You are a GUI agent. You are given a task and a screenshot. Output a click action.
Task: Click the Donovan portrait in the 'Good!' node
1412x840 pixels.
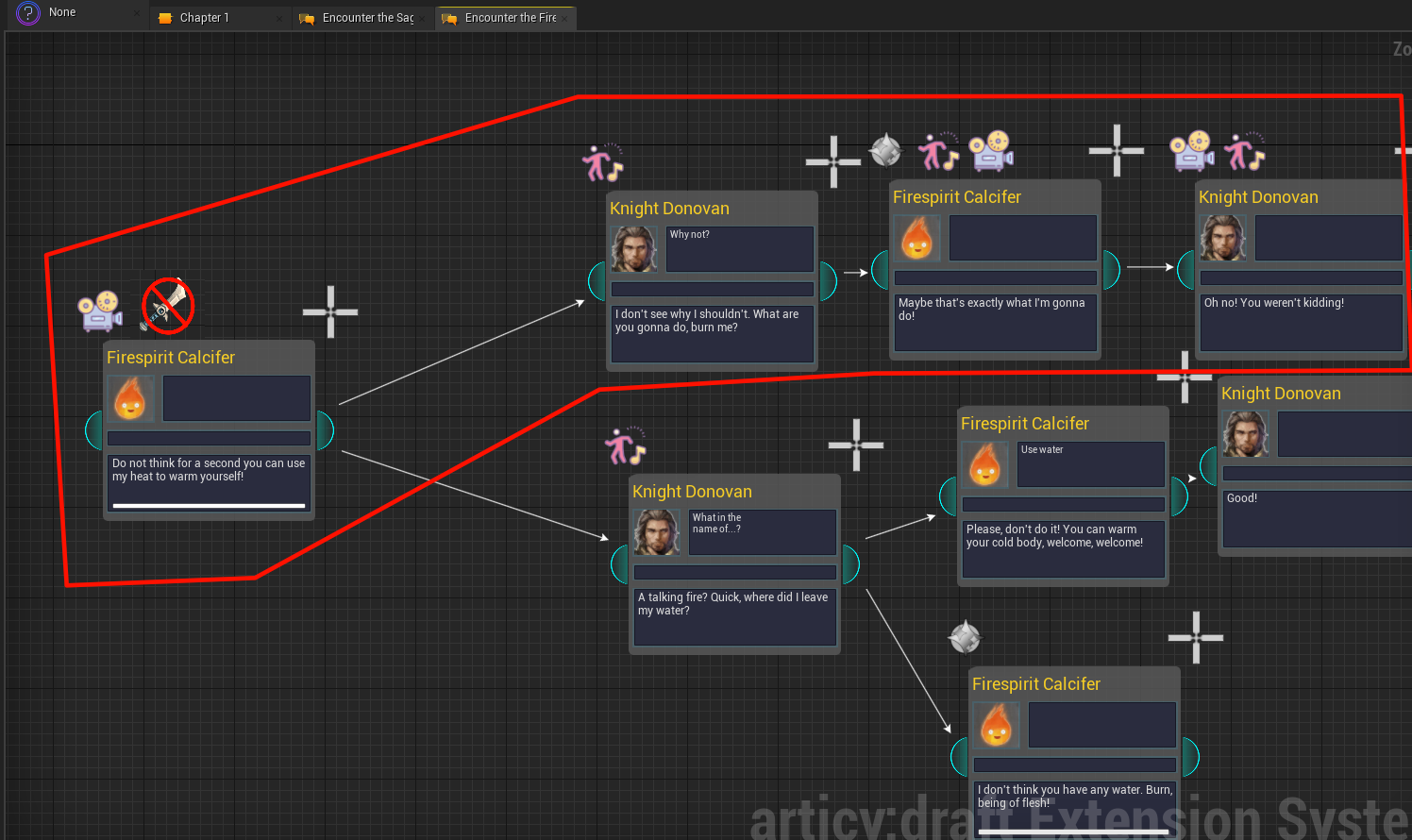click(x=1246, y=434)
